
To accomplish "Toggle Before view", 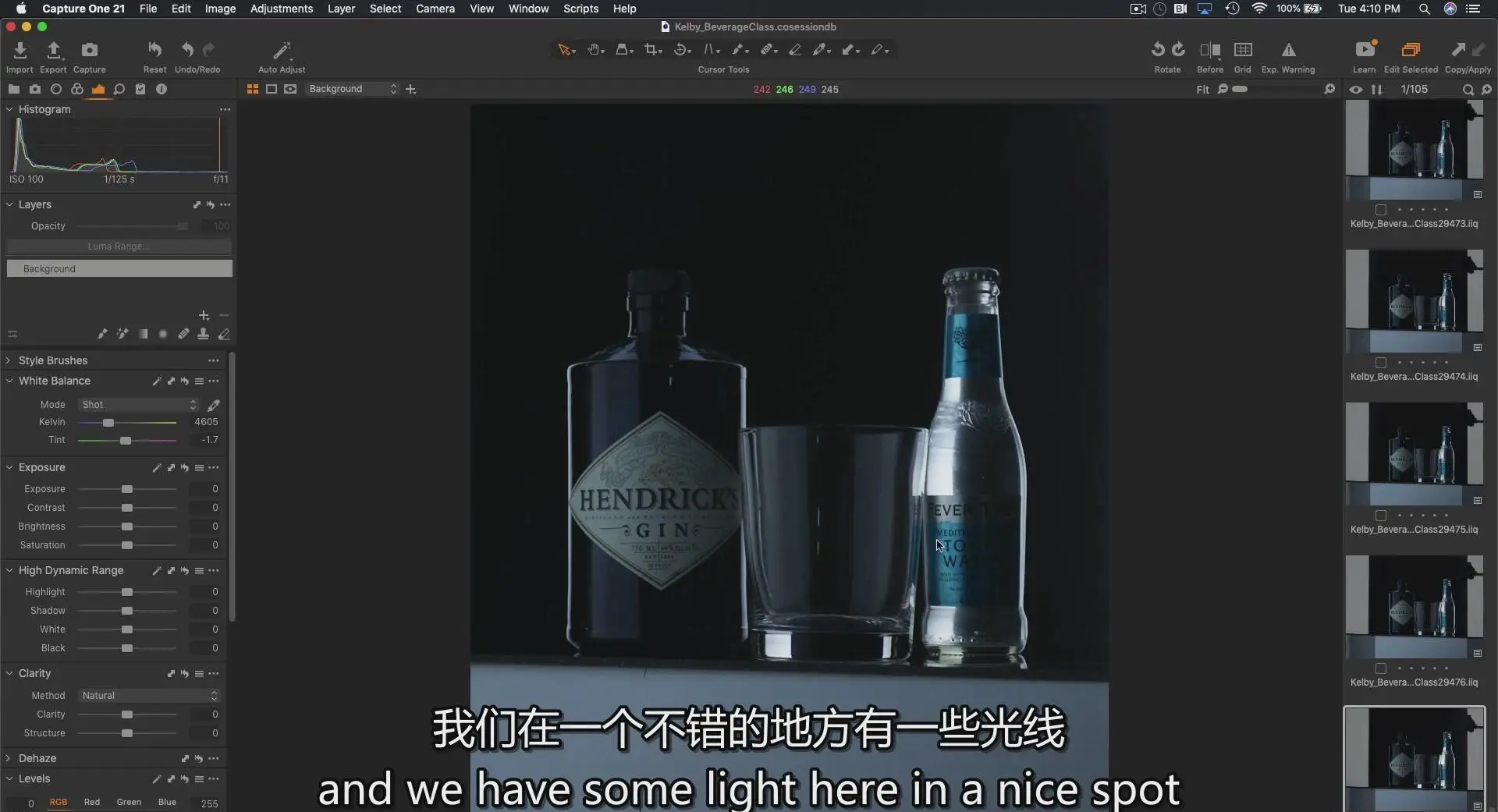I will coord(1210,50).
